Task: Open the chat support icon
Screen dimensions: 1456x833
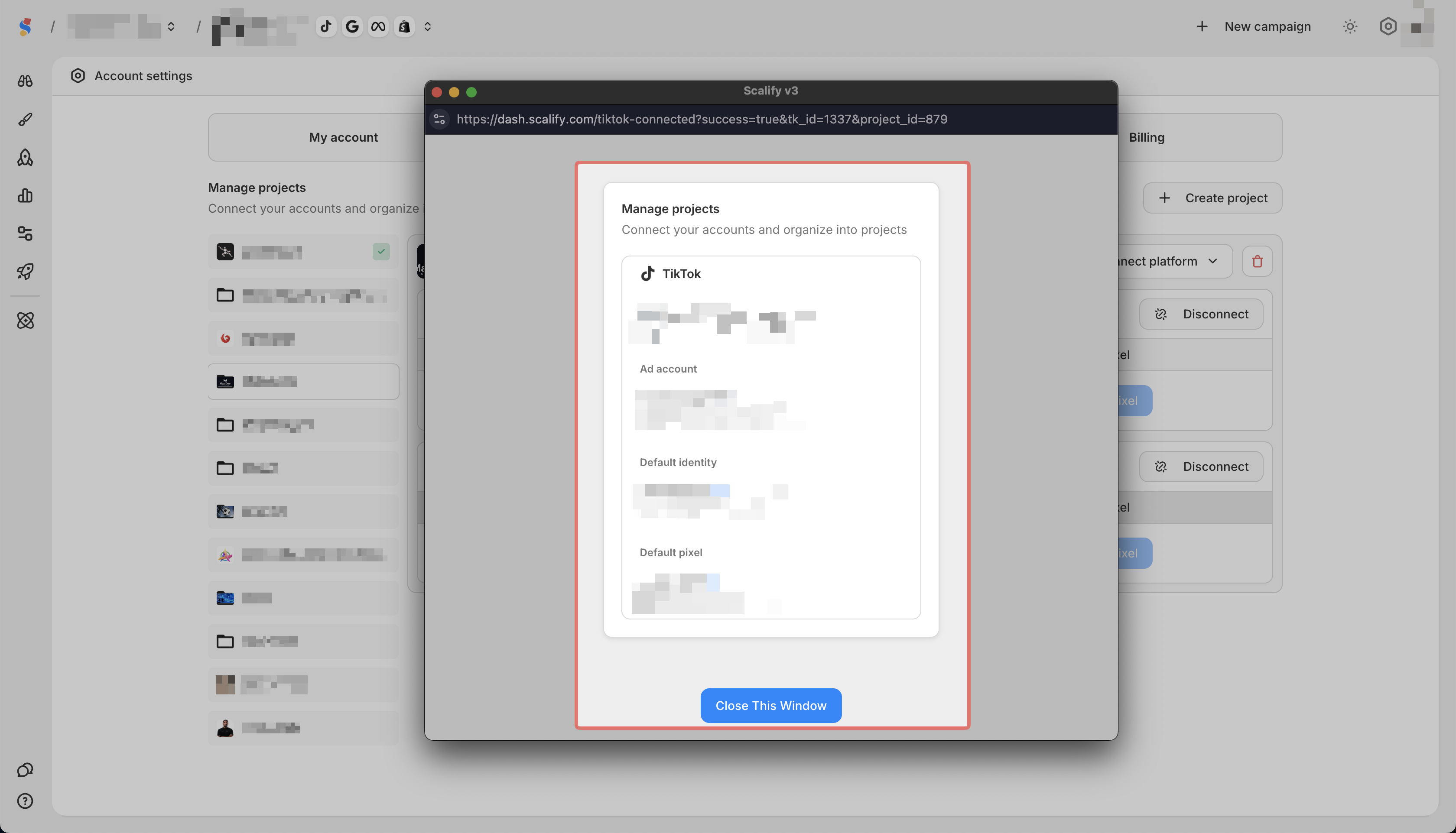Action: [x=25, y=769]
